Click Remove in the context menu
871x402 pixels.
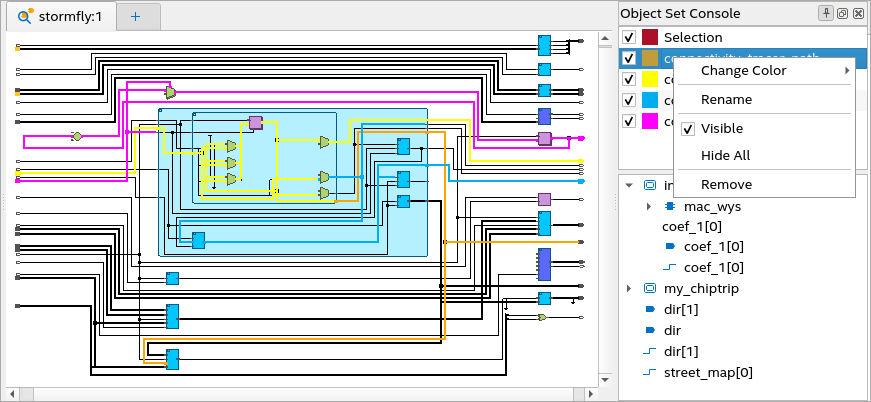(x=726, y=185)
